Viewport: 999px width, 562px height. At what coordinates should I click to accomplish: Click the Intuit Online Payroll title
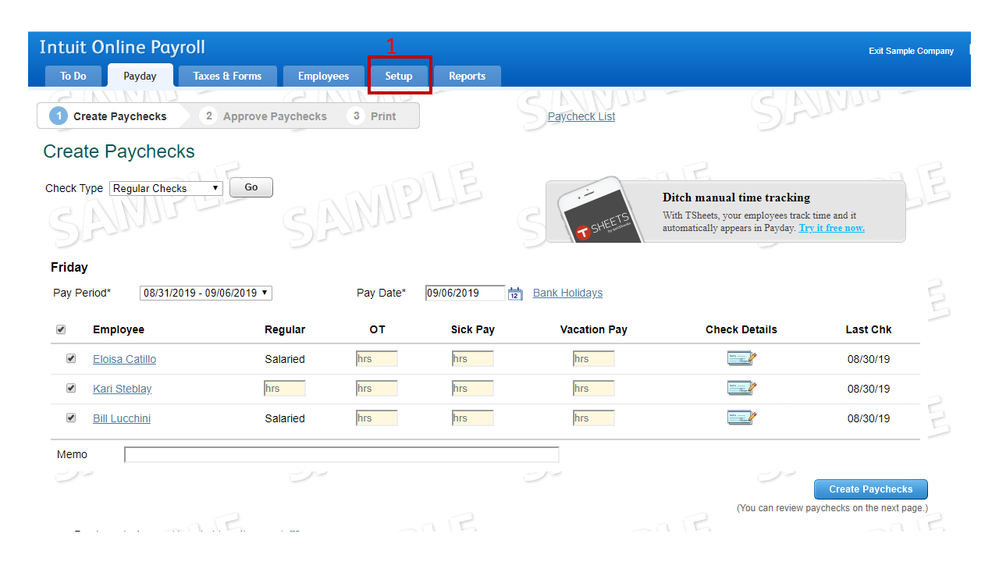point(122,47)
